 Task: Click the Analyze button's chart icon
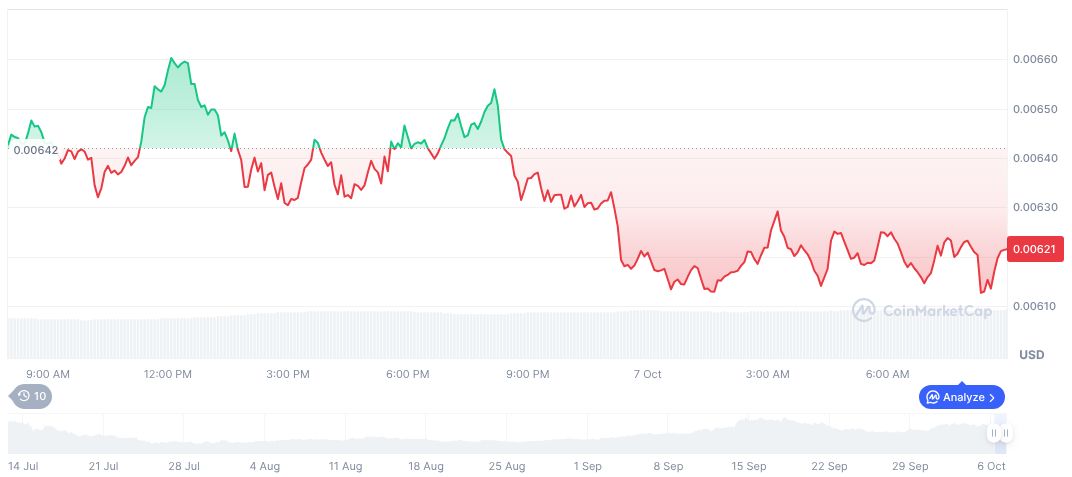[x=933, y=397]
